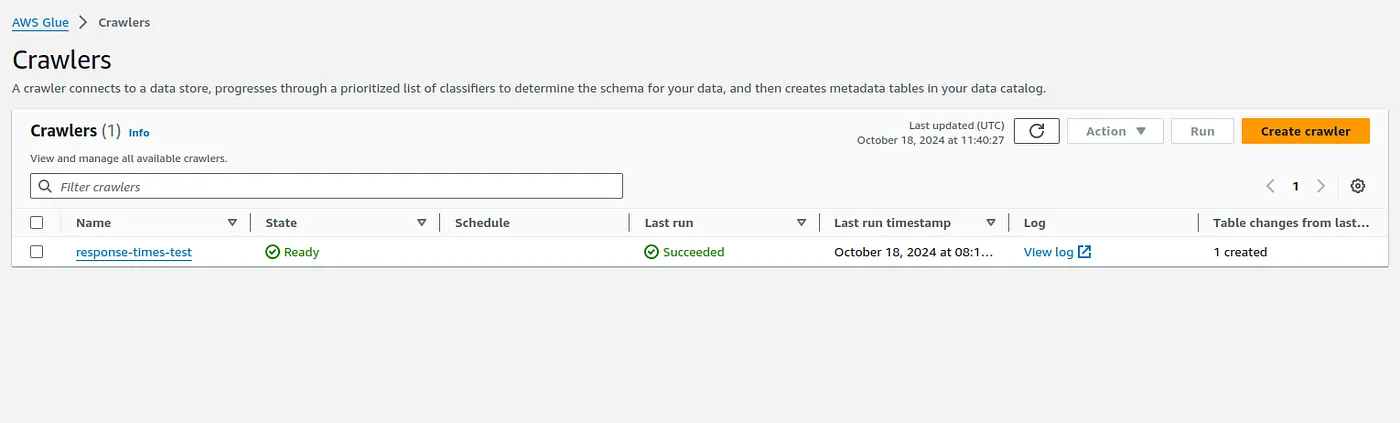The height and width of the screenshot is (423, 1400).
Task: Click the Succeeded checkmark icon
Action: point(651,252)
